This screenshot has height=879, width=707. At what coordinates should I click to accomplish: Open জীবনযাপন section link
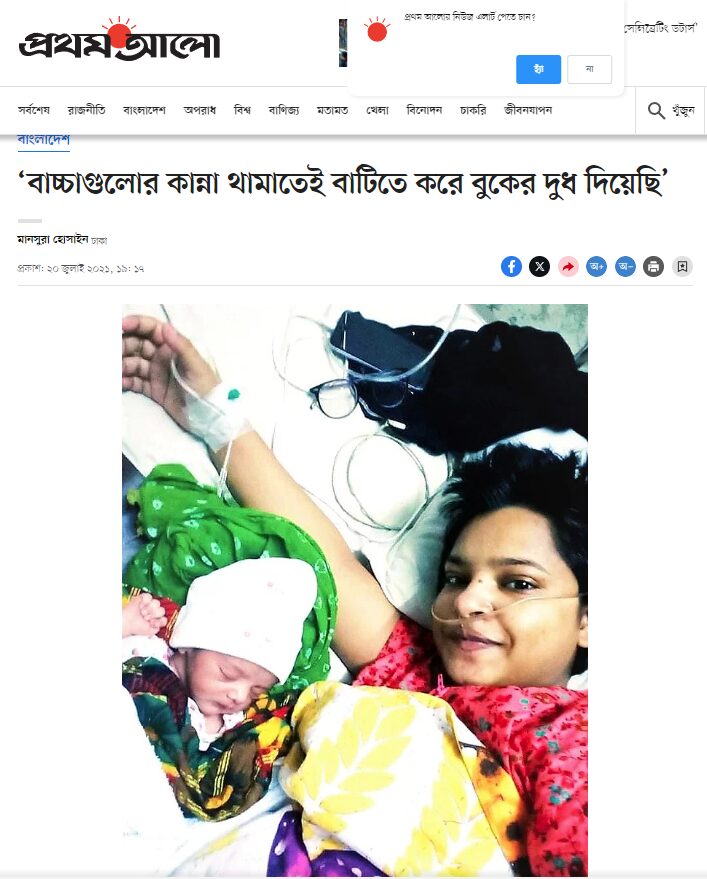528,110
